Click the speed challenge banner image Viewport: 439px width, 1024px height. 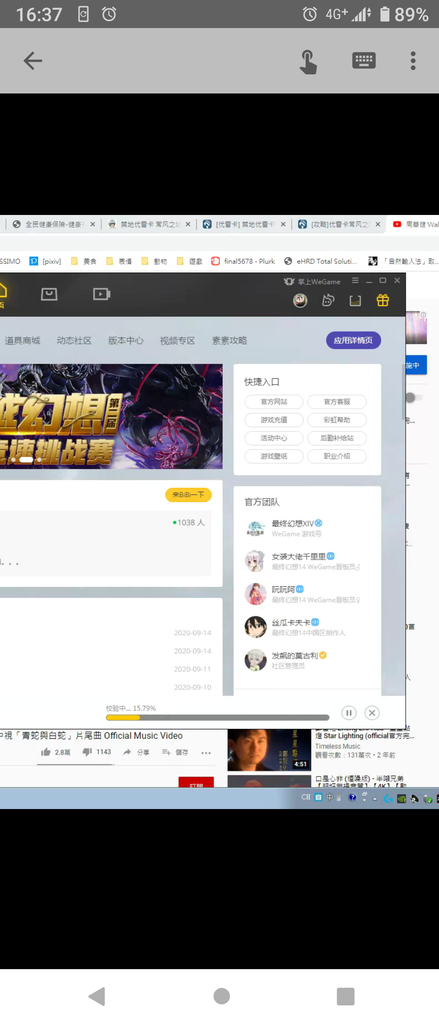tap(111, 417)
